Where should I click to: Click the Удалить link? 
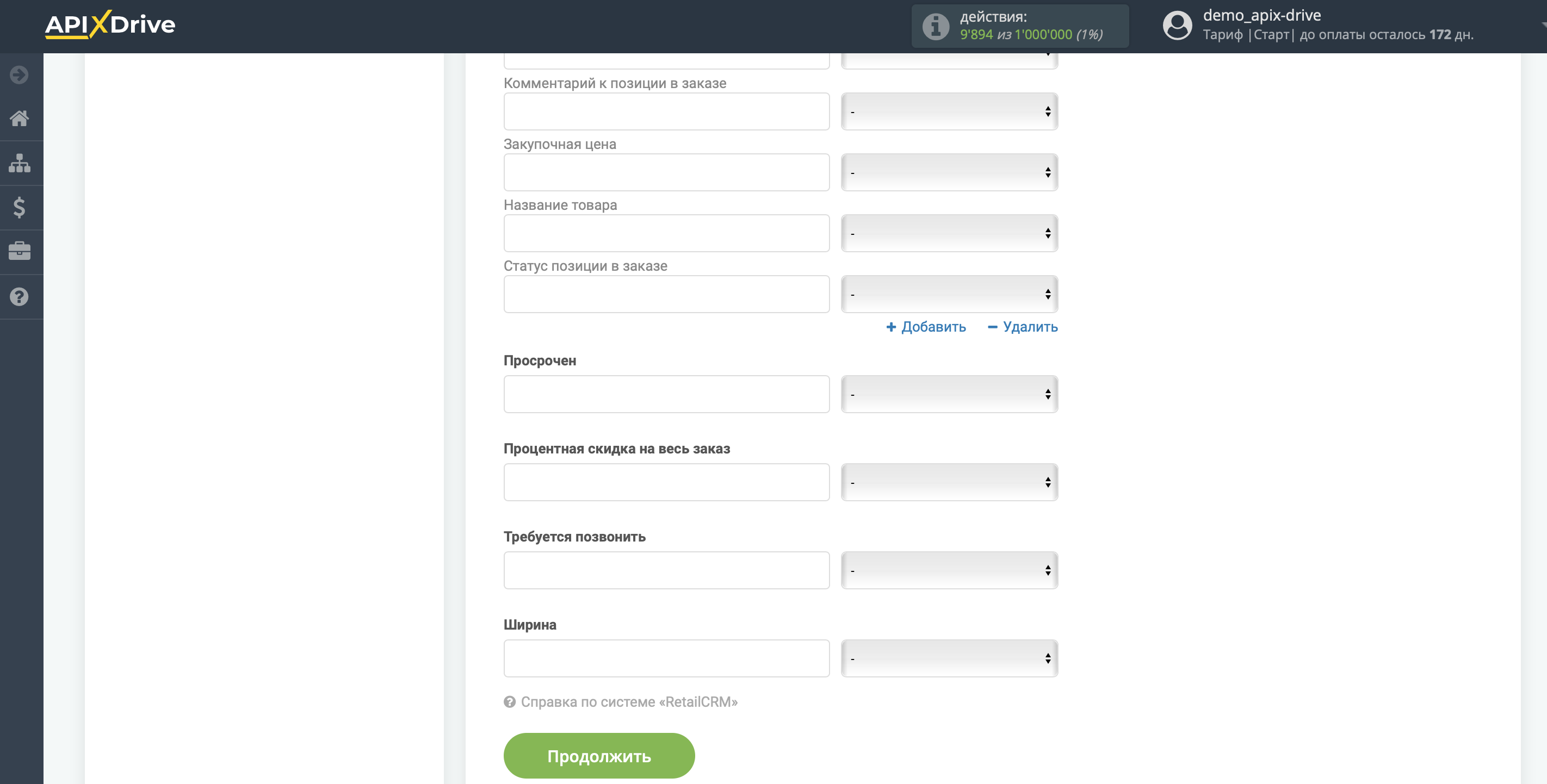point(1023,327)
